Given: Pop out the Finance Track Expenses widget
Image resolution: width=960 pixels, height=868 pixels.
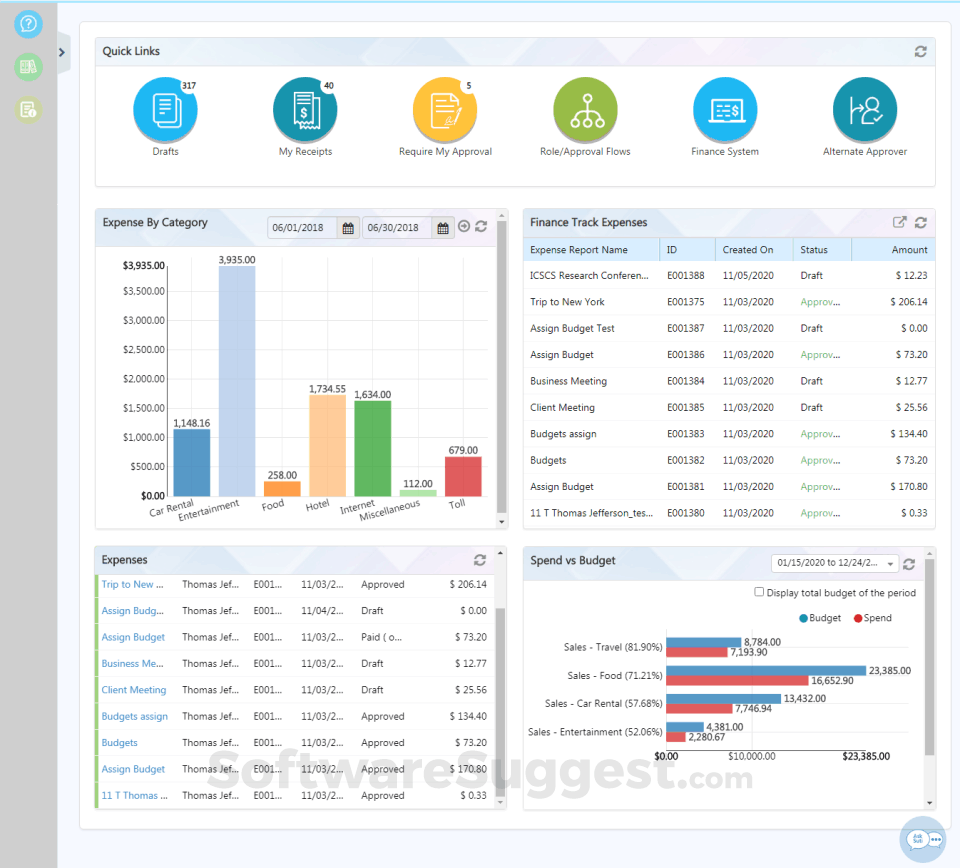Looking at the screenshot, I should click(897, 222).
